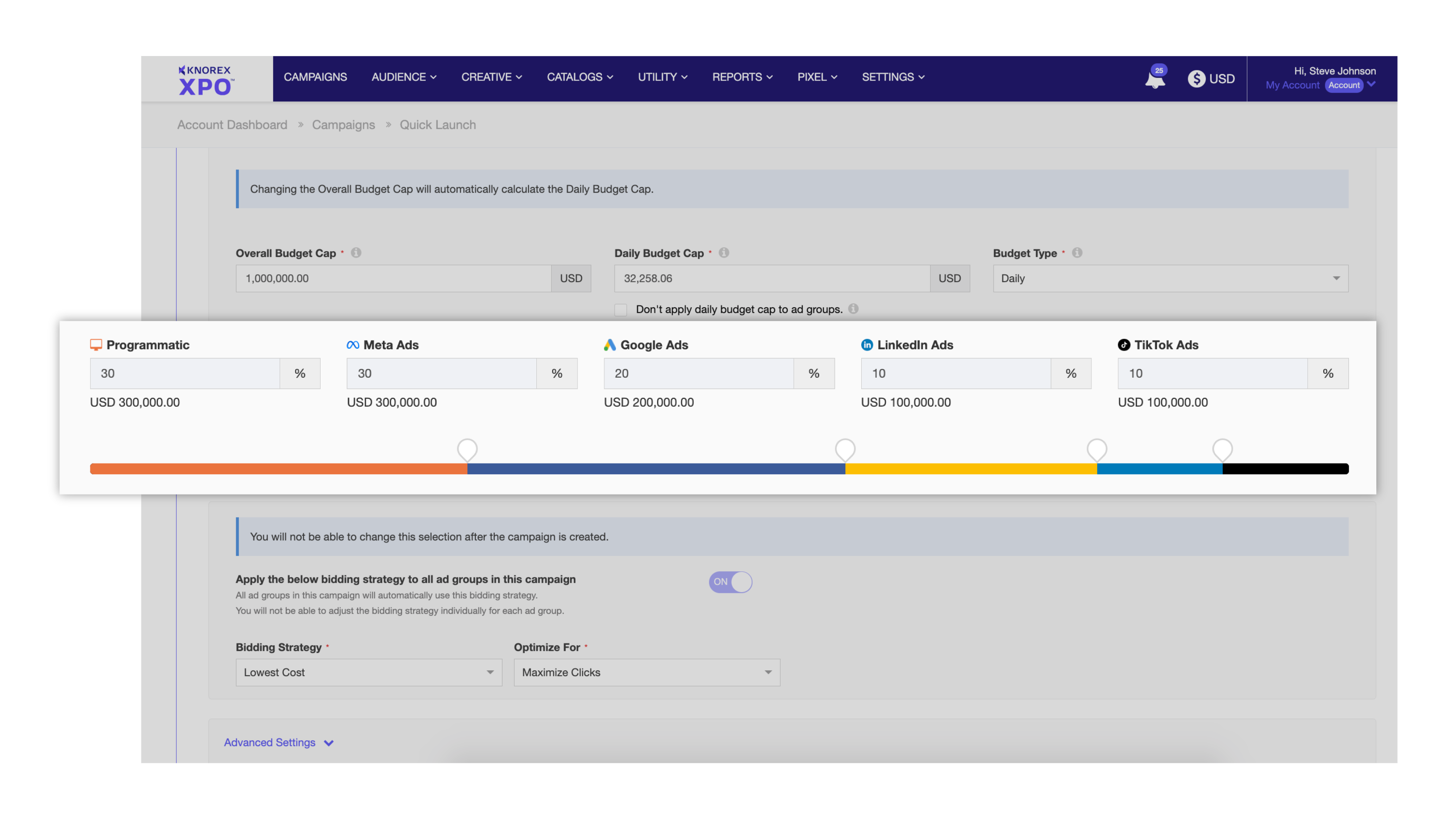Click the TikTok Ads percentage field
Image resolution: width=1456 pixels, height=819 pixels.
coord(1212,373)
